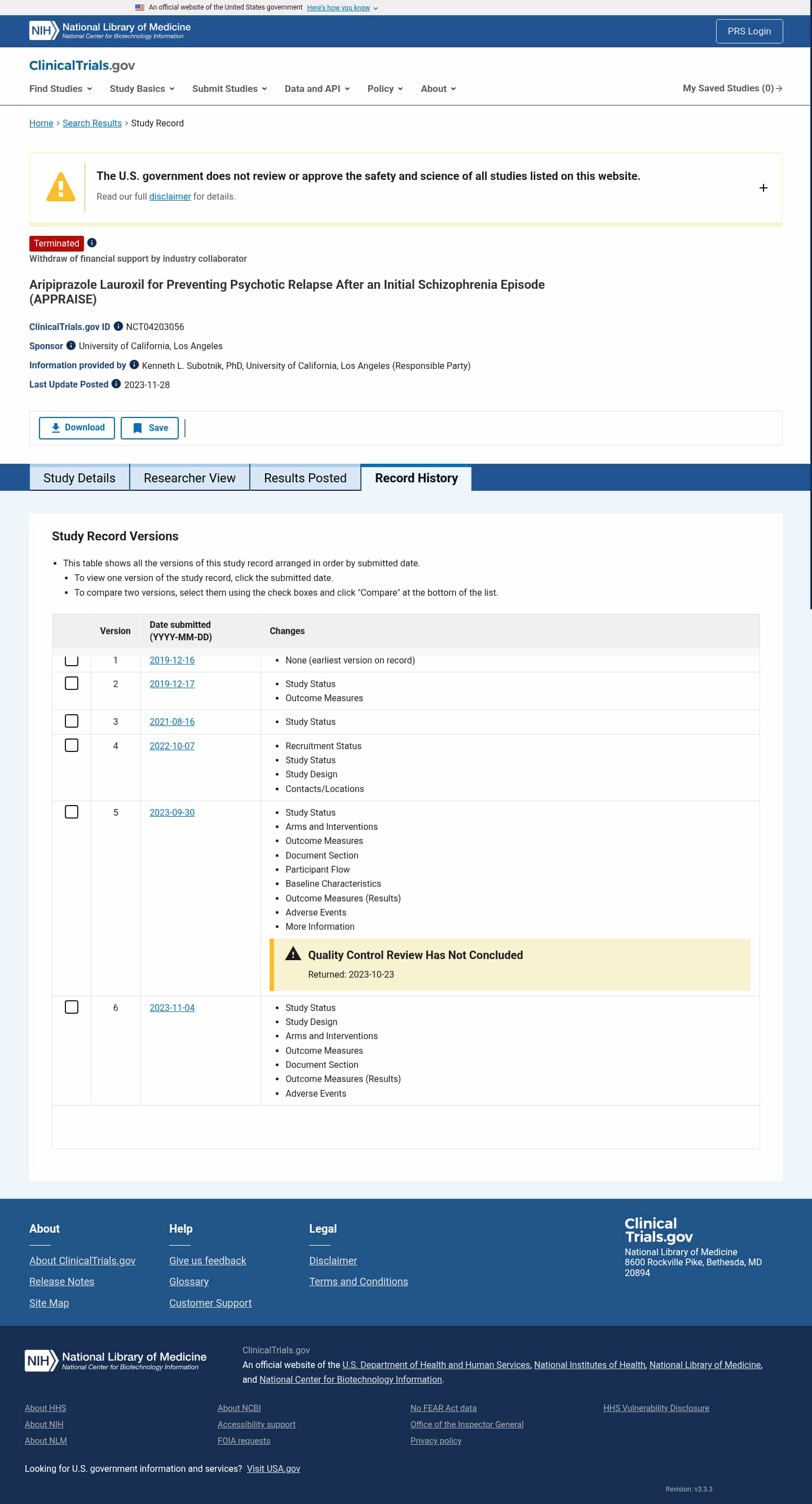Screen dimensions: 812x1504
Task: Open HHS Vulnerability Disclosure link
Action: click(656, 1408)
